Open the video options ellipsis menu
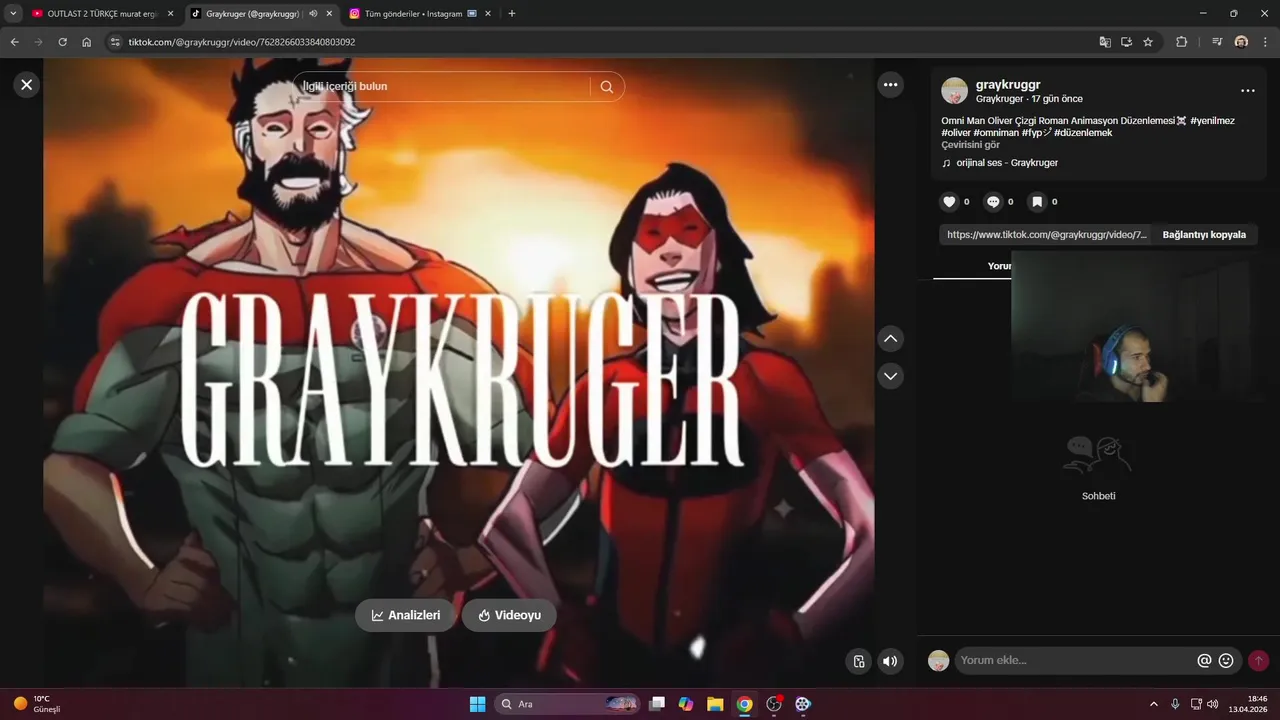 (x=890, y=85)
